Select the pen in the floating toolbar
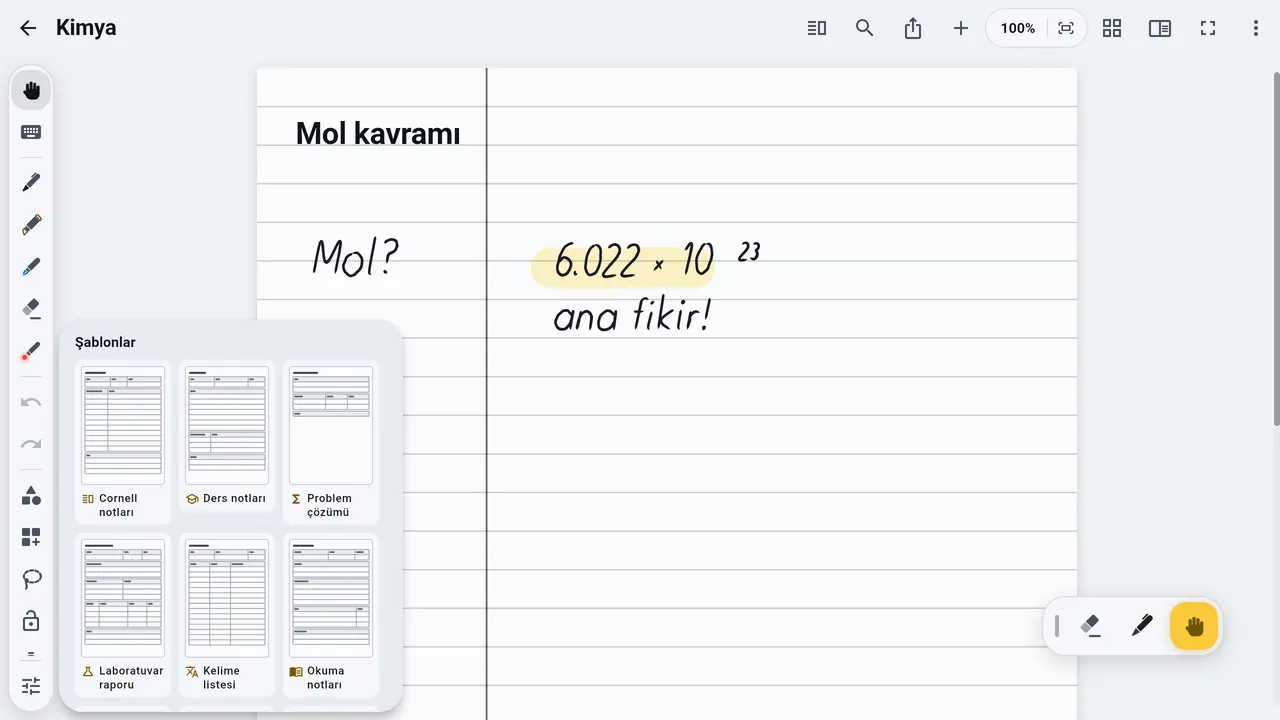This screenshot has width=1280, height=720. pyautogui.click(x=1142, y=626)
